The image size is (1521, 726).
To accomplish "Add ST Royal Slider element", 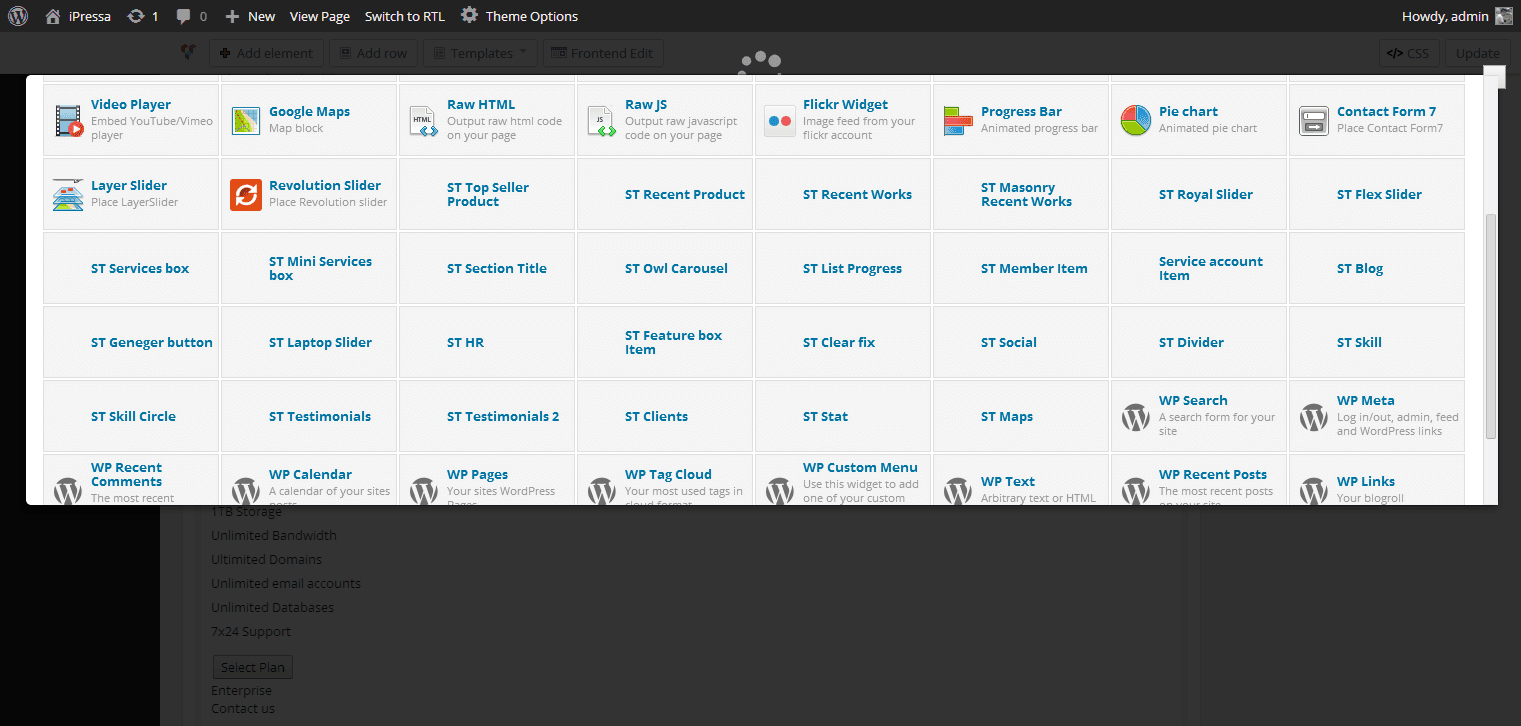I will 1199,195.
